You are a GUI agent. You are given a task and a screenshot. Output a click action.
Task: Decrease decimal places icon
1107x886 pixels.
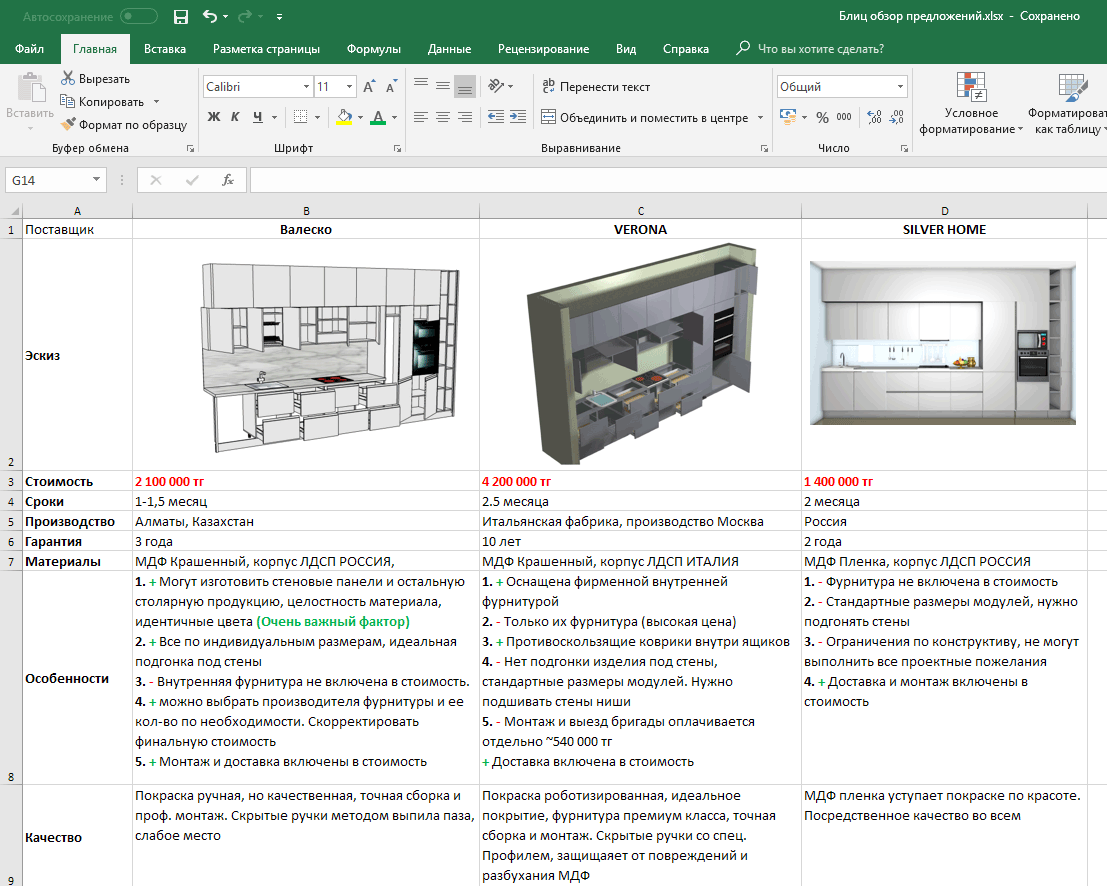tap(897, 117)
